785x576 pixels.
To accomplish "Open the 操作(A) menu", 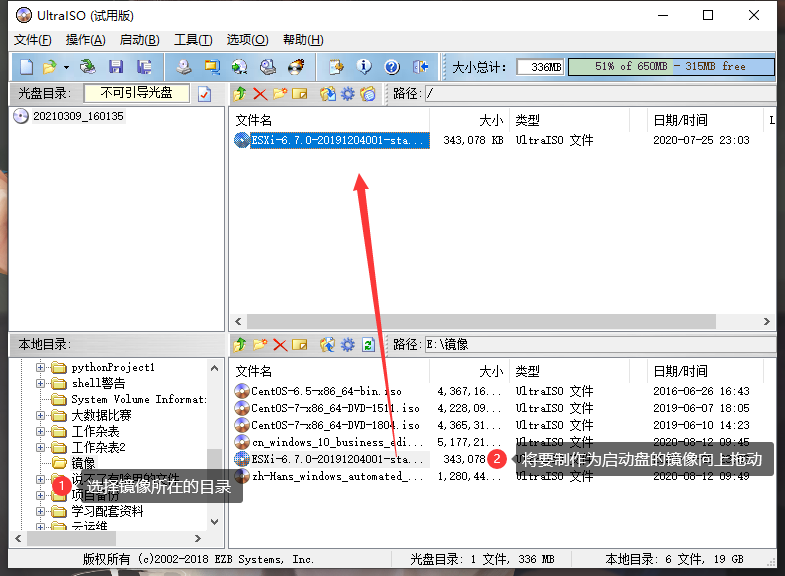I will click(86, 40).
